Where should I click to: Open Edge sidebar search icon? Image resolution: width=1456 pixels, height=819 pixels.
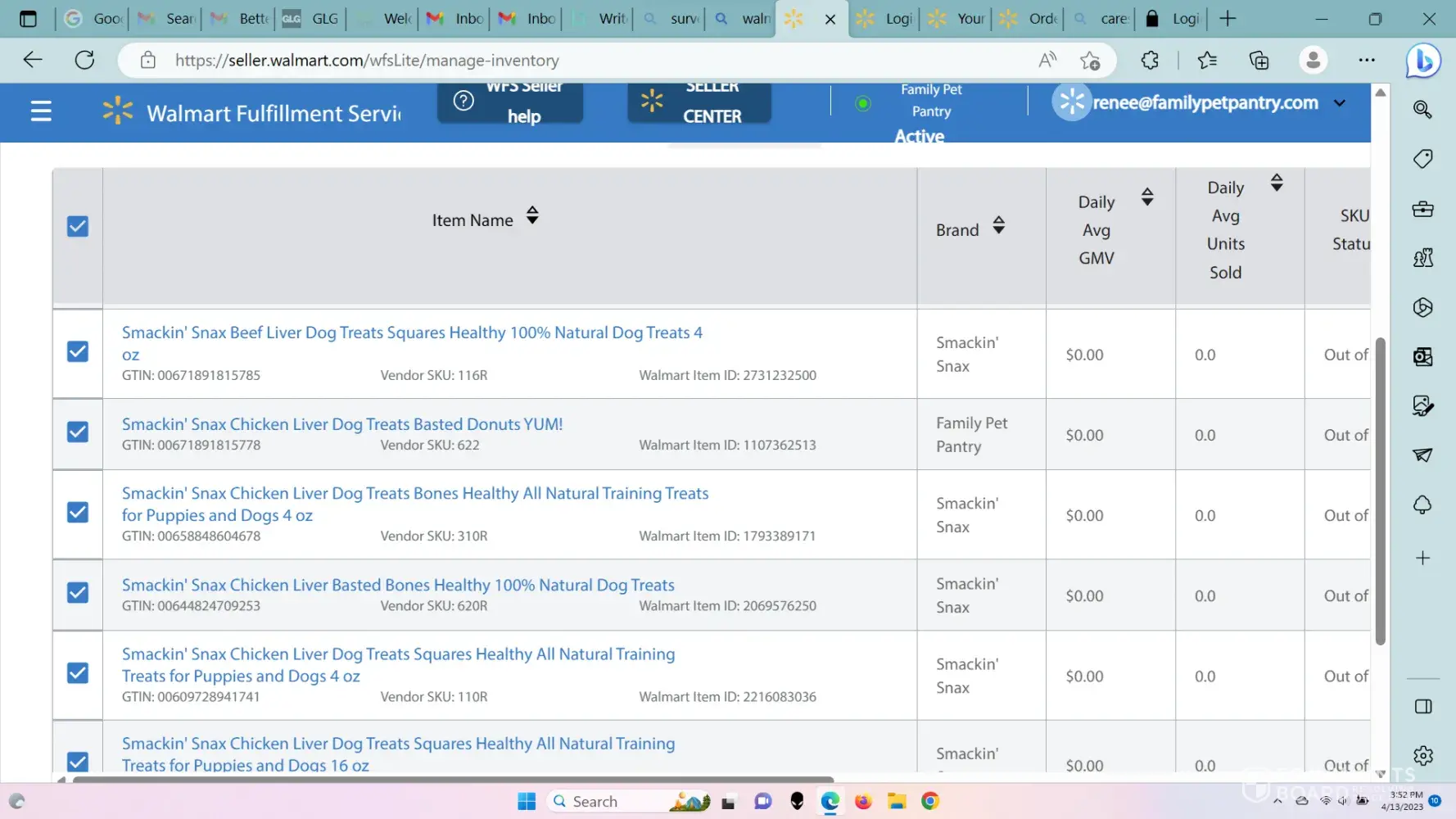(x=1422, y=109)
